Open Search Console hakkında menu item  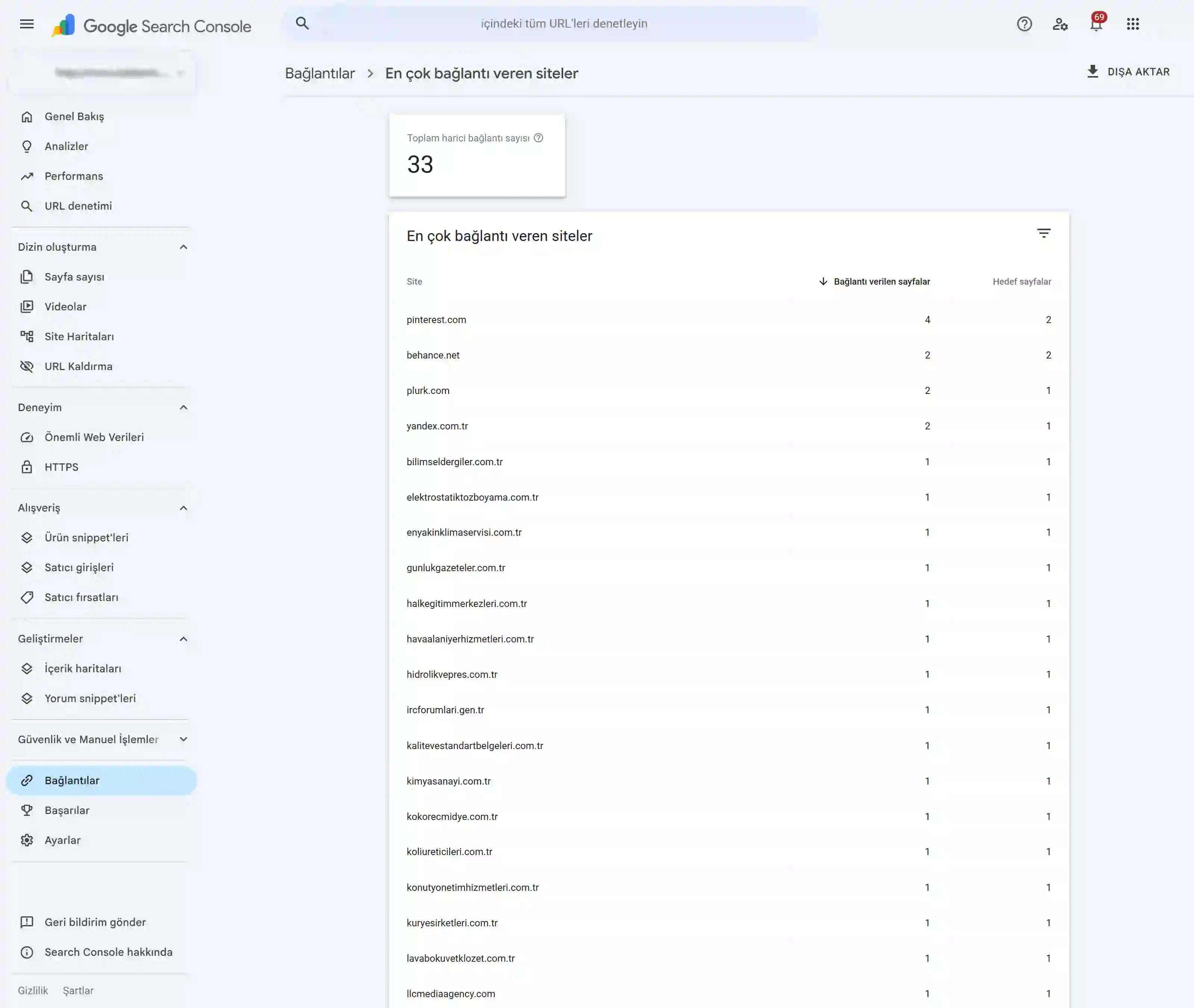101,952
